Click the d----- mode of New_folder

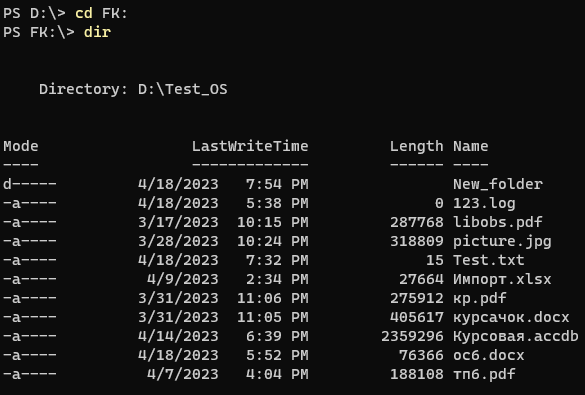[30, 184]
